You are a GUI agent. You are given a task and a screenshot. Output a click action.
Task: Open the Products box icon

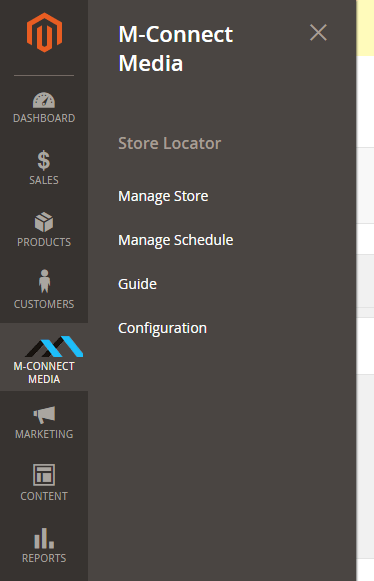coord(44,222)
